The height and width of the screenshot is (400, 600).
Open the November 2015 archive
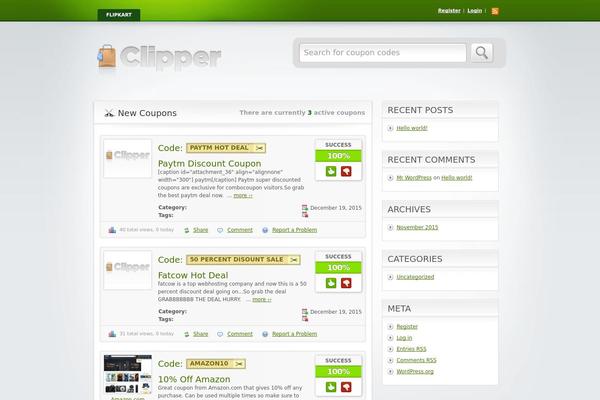tap(417, 227)
